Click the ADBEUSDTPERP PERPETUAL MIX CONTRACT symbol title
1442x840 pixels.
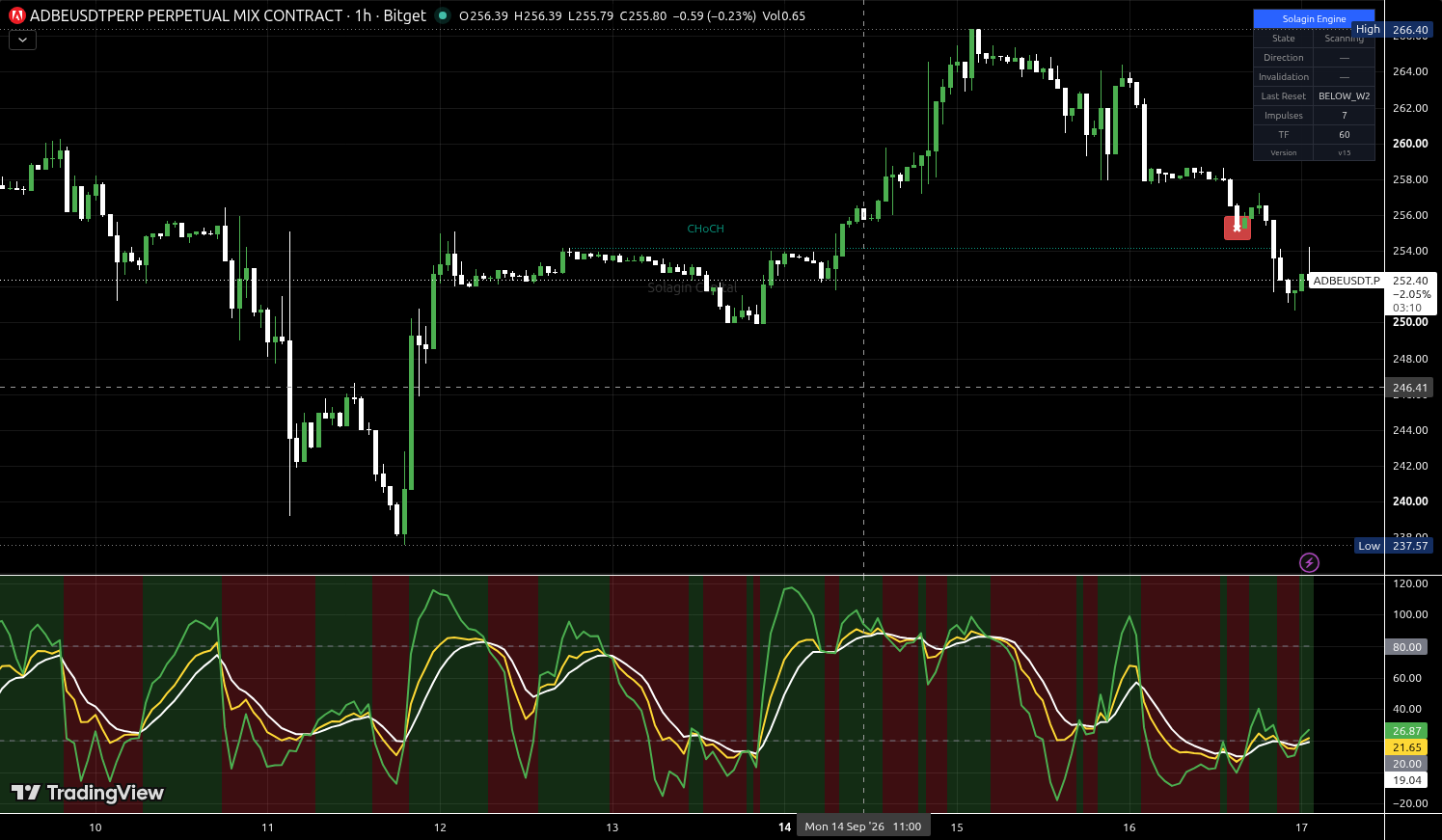point(186,15)
